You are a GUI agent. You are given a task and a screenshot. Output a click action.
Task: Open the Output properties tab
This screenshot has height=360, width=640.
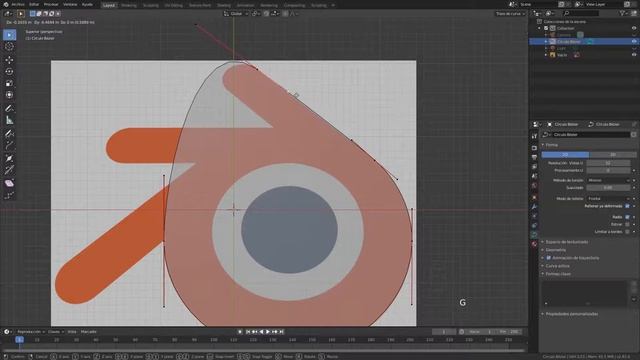(x=534, y=157)
